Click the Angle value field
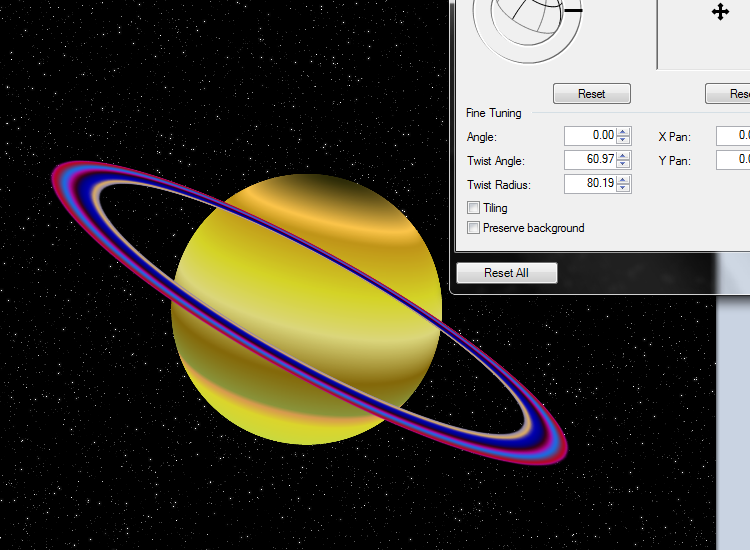This screenshot has width=750, height=550. coord(590,136)
